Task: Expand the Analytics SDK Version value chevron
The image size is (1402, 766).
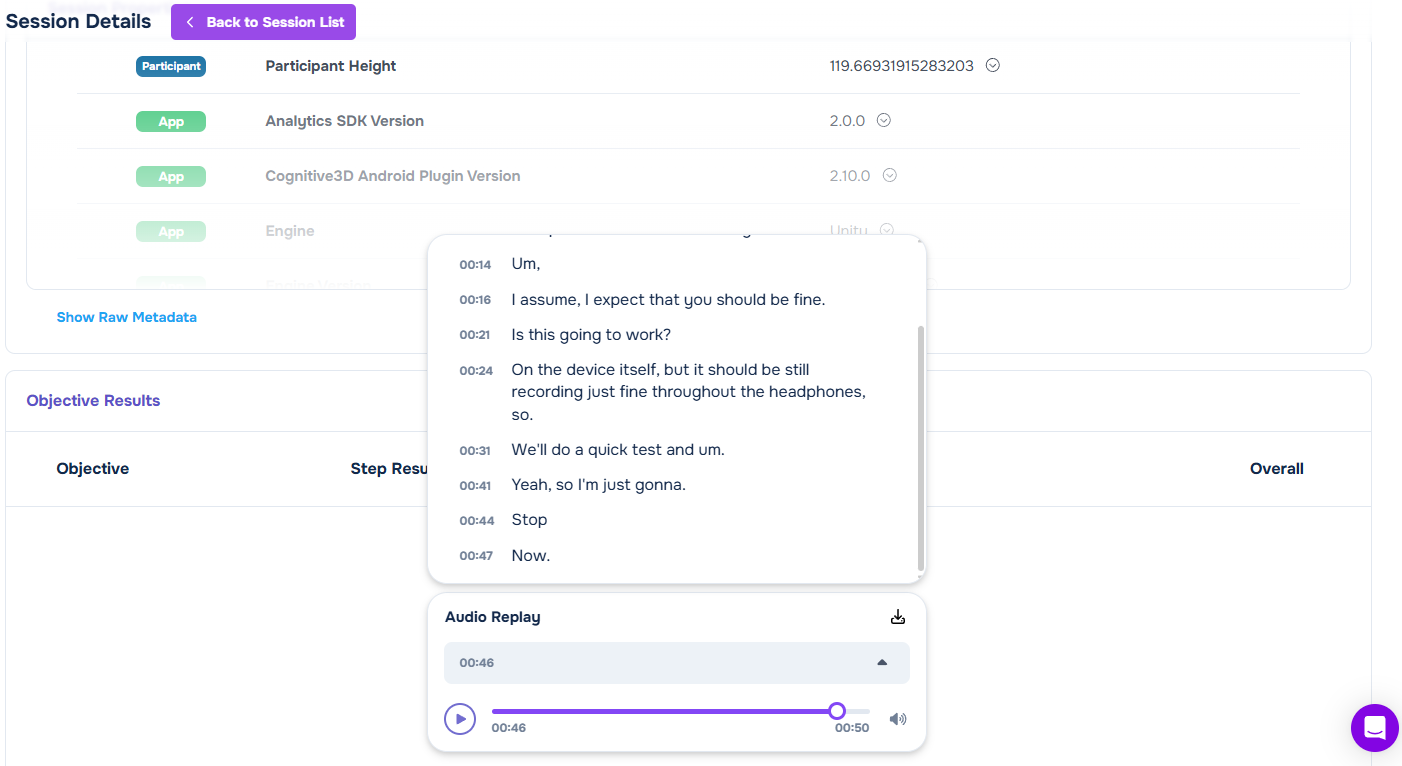Action: (x=884, y=120)
